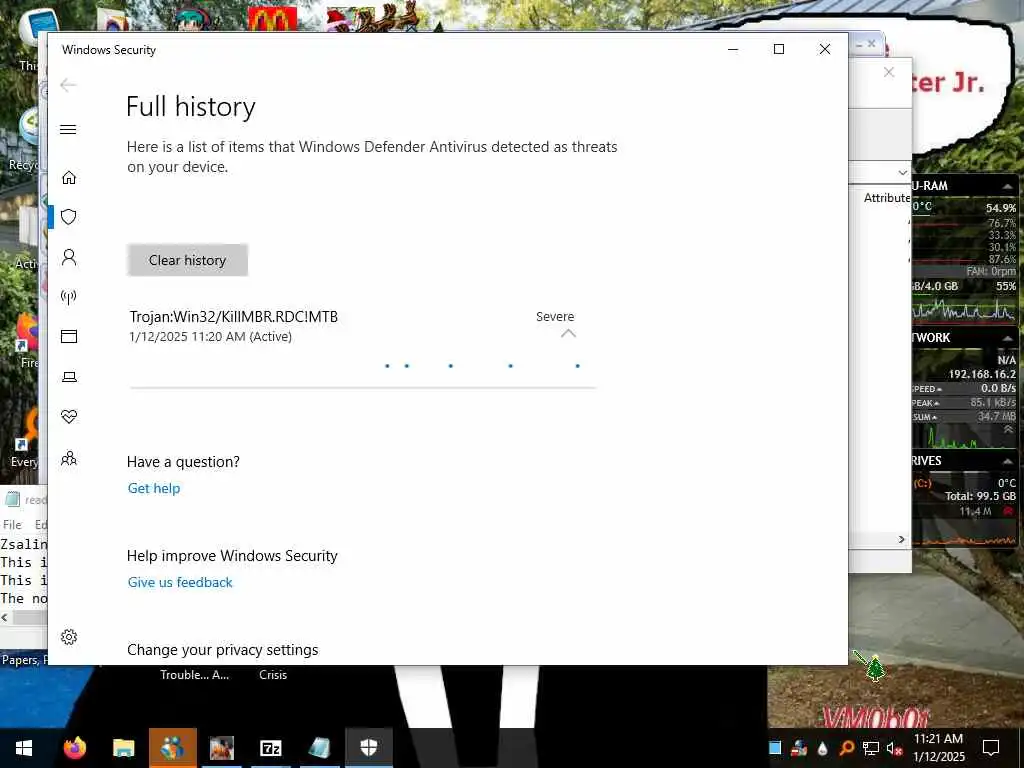Select Virus & threat protection shield icon

pos(69,217)
